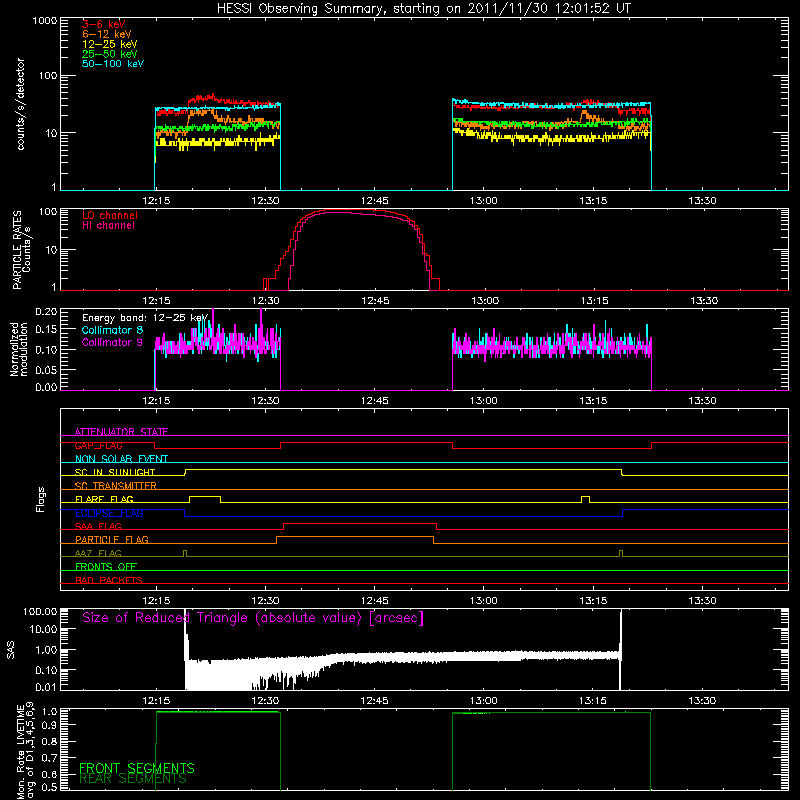This screenshot has width=800, height=800.
Task: Select the Collimator 9 legend entry
Action: (112, 342)
